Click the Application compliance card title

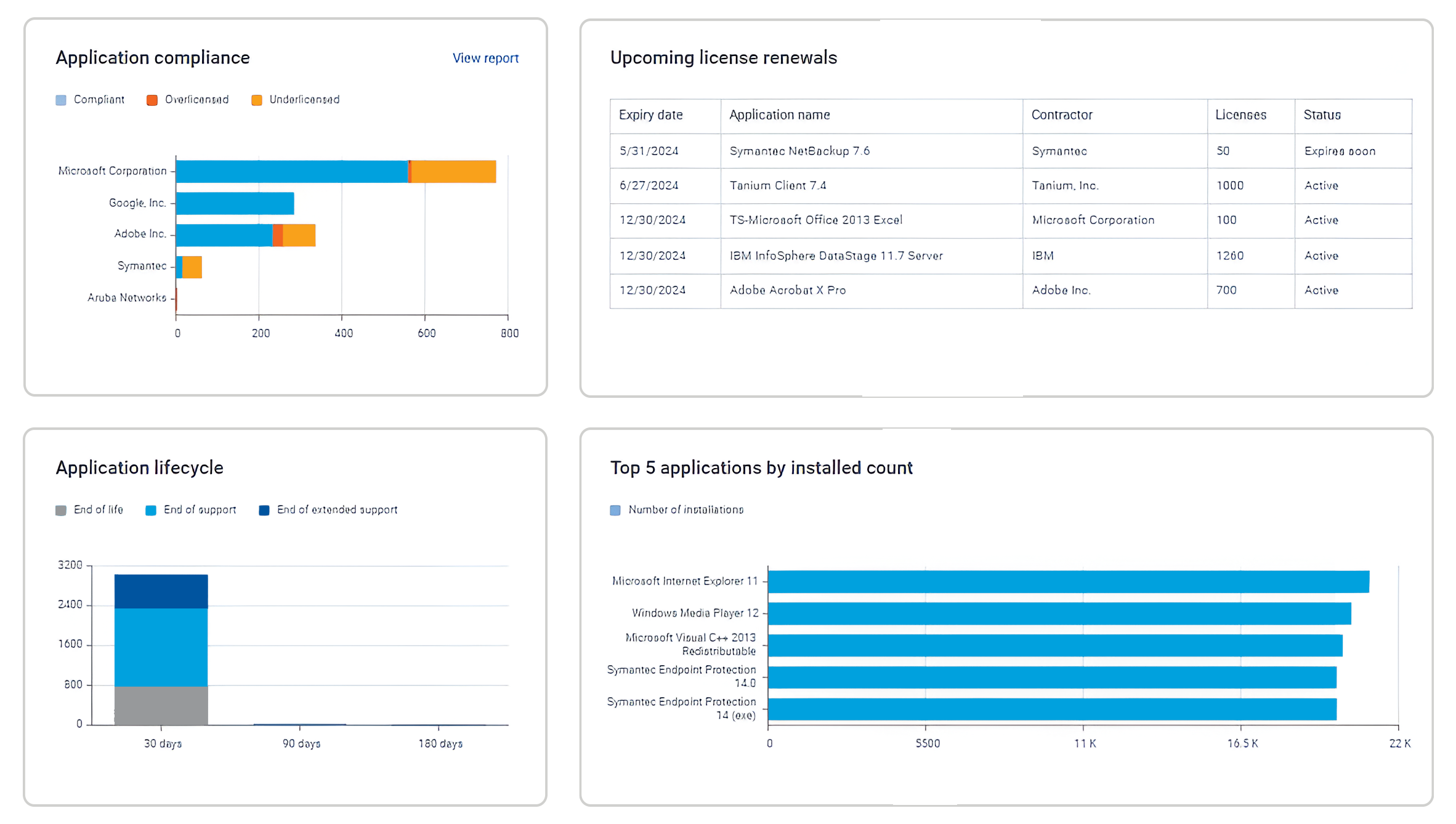pos(153,58)
